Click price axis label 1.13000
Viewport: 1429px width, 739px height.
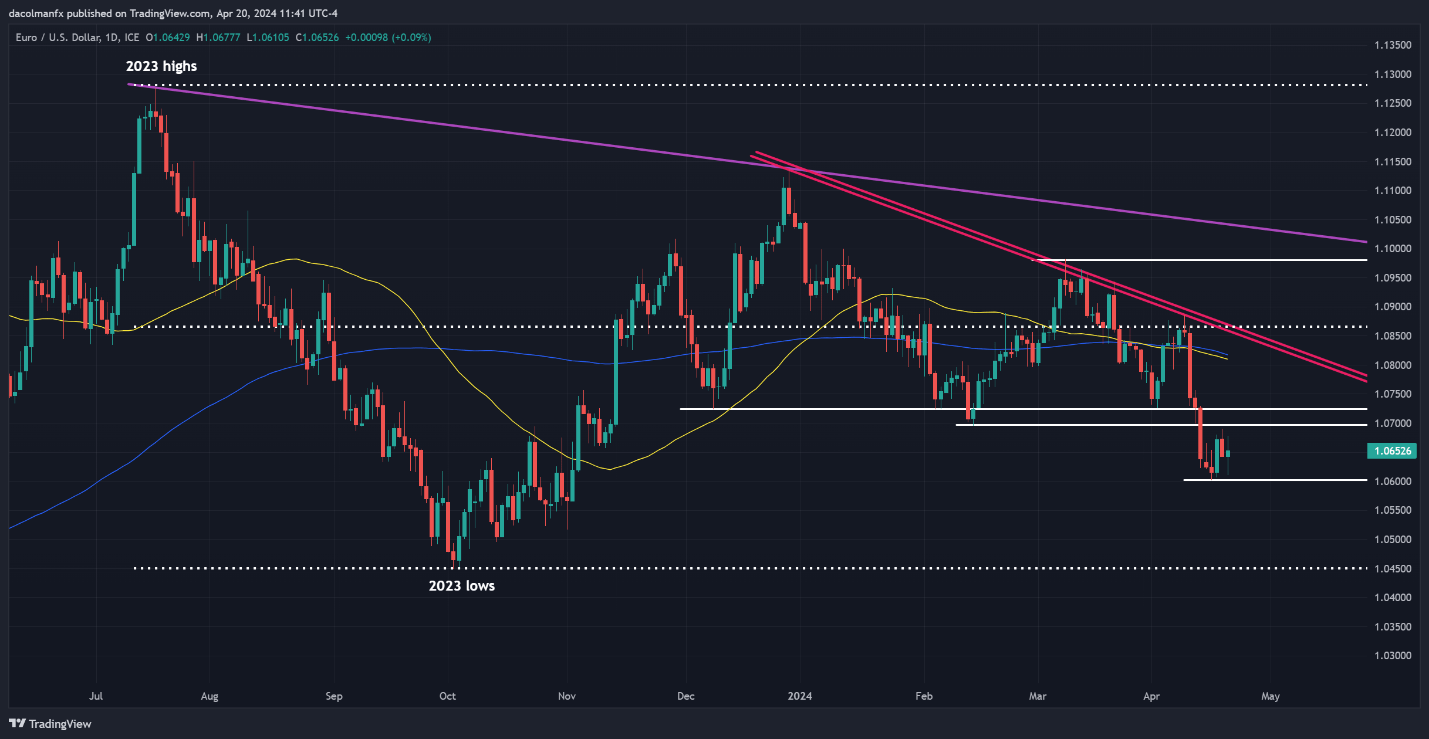(1393, 75)
